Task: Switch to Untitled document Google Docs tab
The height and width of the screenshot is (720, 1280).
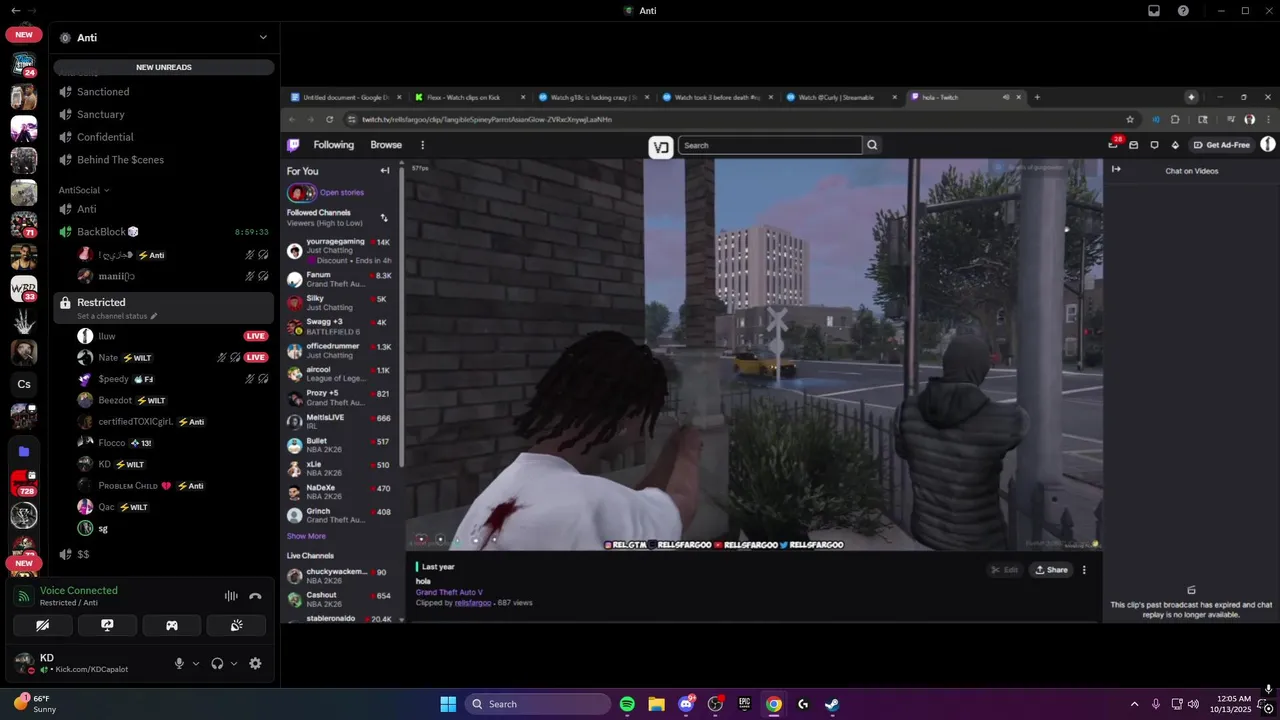Action: [345, 97]
